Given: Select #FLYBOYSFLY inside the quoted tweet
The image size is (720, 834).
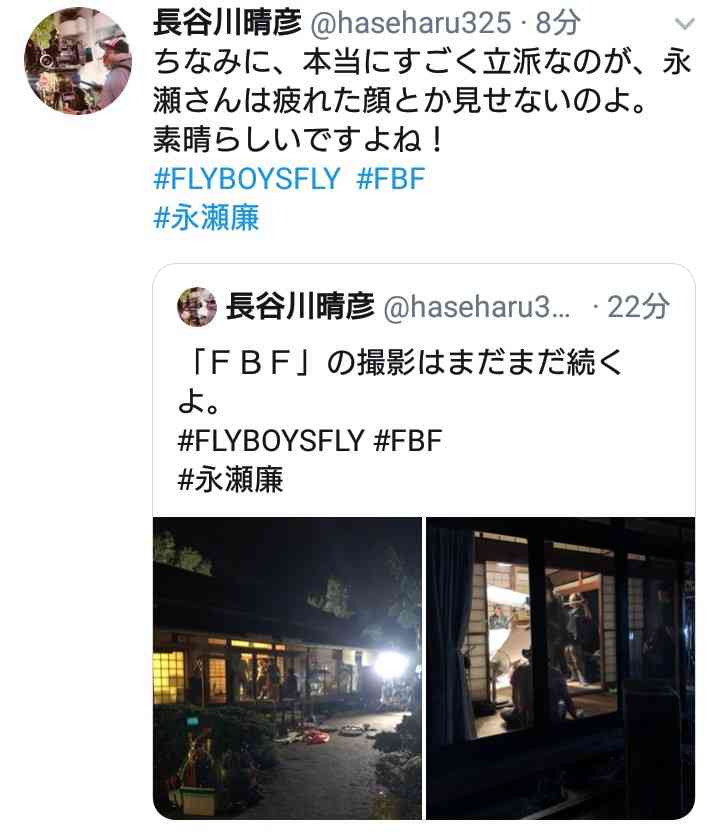Looking at the screenshot, I should pos(271,440).
